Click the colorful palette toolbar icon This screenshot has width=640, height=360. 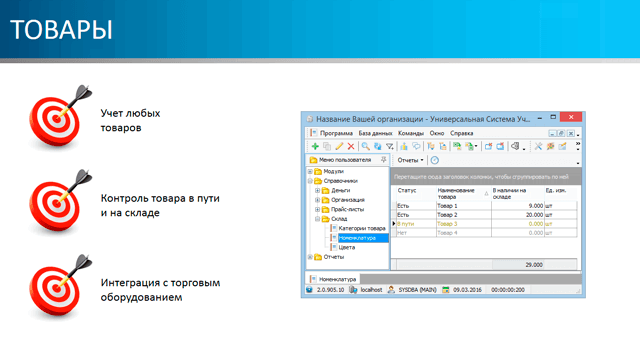pos(550,146)
